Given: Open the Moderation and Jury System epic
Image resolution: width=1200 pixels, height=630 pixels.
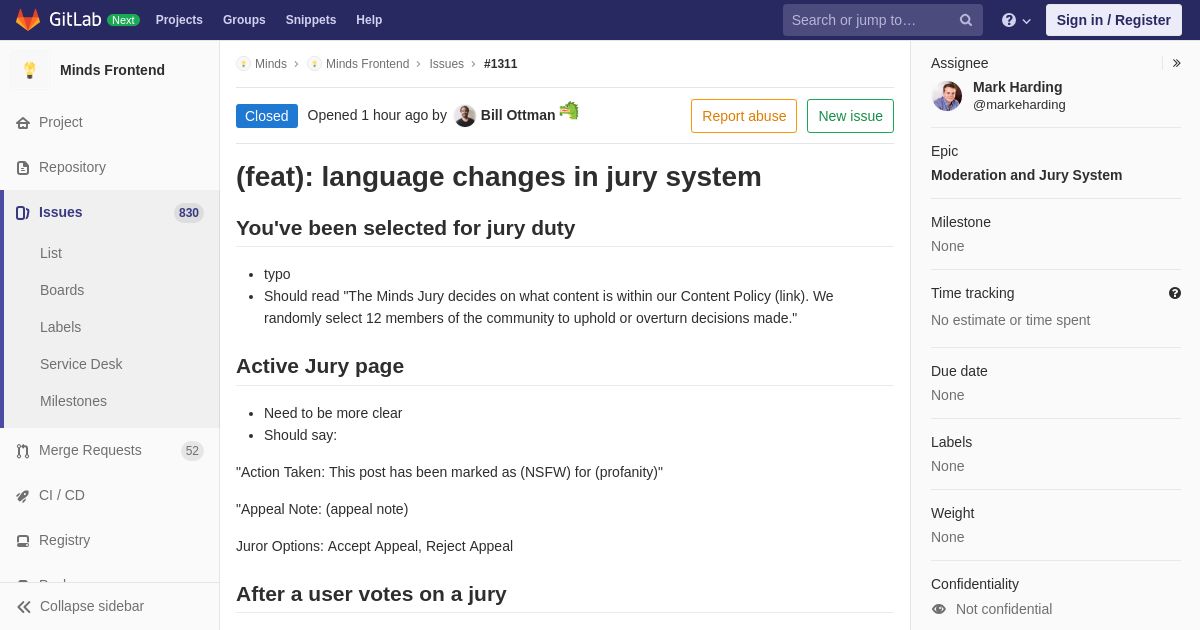Looking at the screenshot, I should coord(1026,175).
